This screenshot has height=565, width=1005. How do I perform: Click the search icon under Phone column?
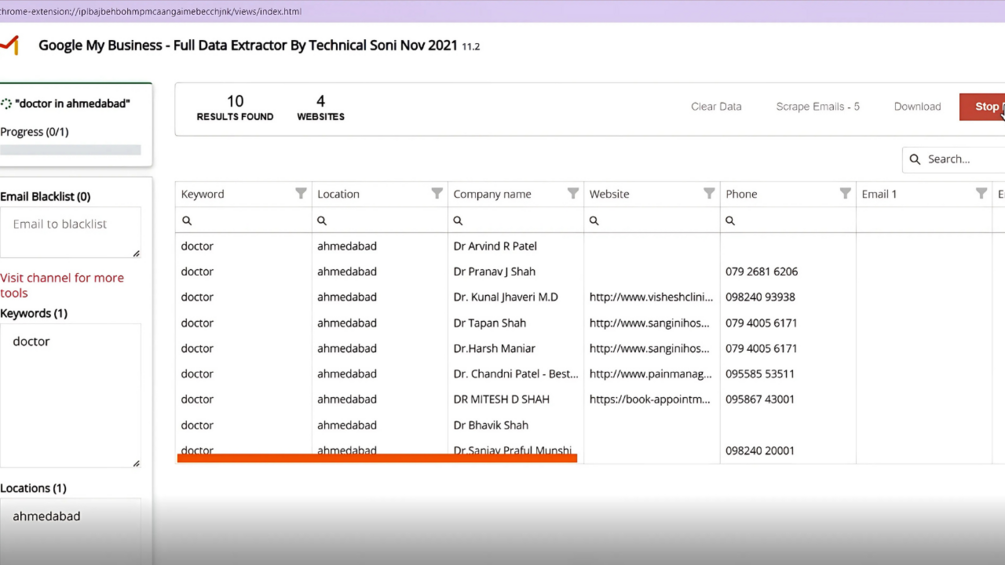tap(730, 220)
